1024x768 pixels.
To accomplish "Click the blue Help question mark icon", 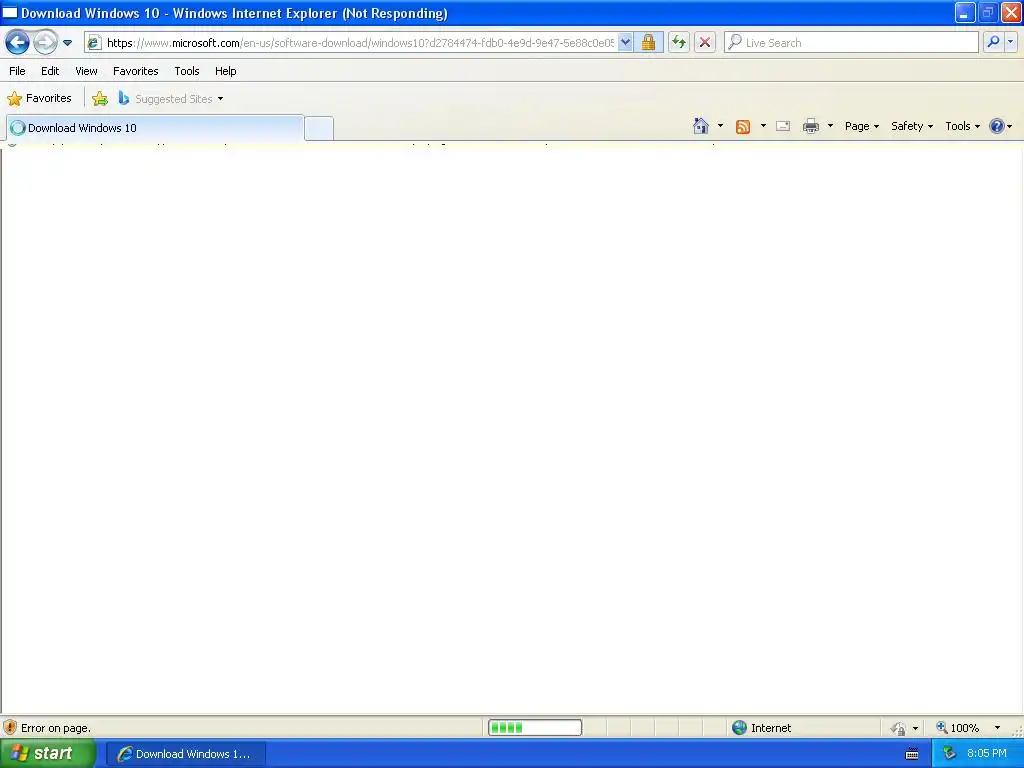I will click(x=997, y=126).
